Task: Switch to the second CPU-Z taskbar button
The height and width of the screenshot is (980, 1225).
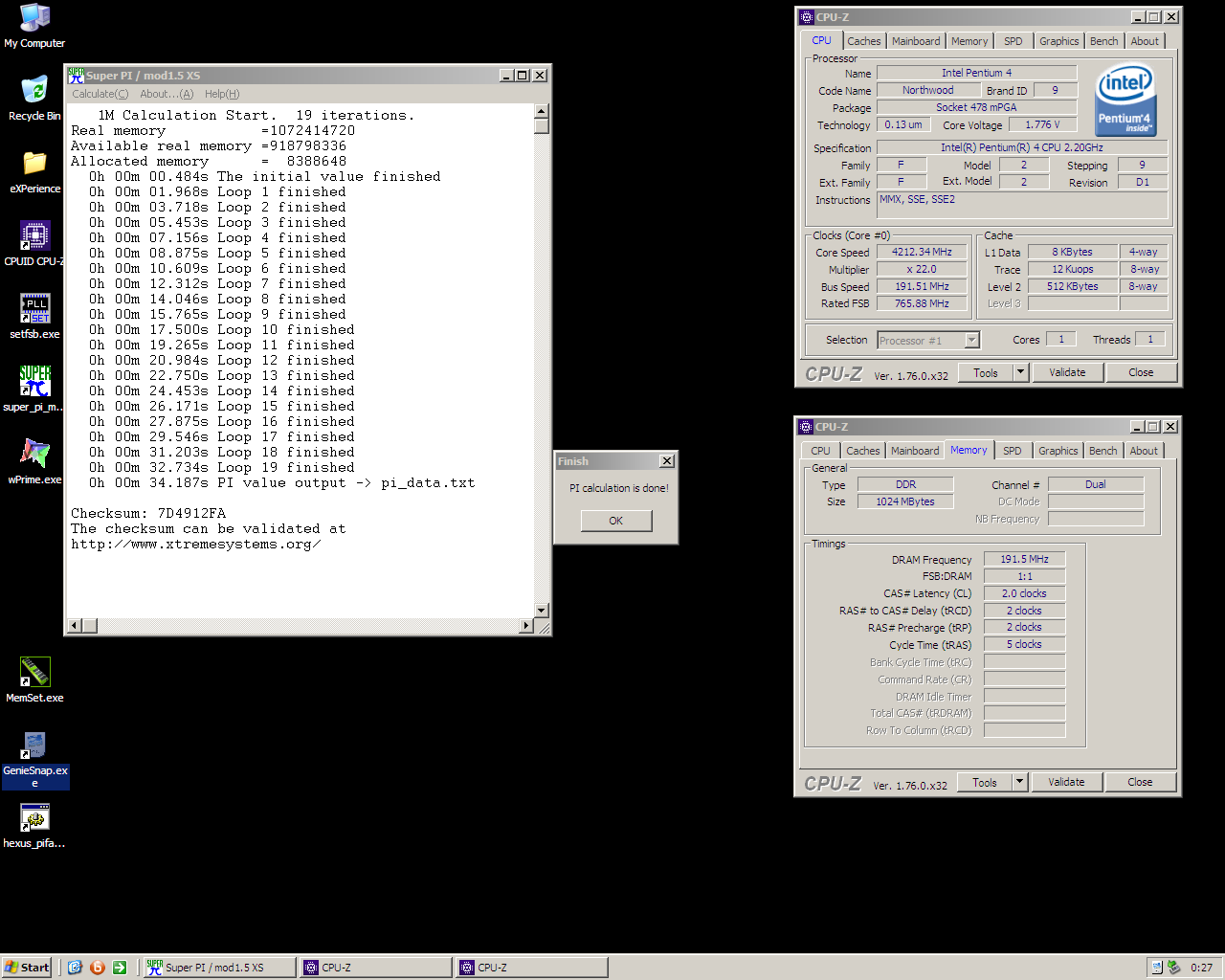Action: pos(532,968)
